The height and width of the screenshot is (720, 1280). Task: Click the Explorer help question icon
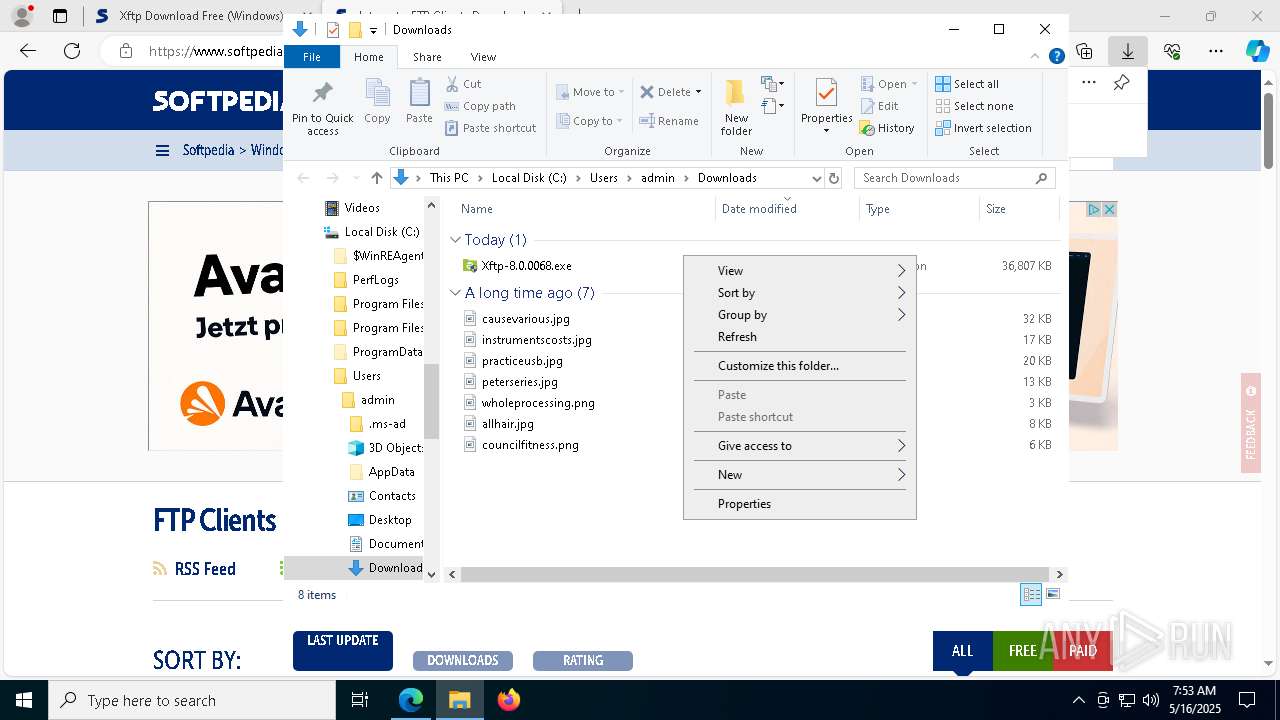1056,57
